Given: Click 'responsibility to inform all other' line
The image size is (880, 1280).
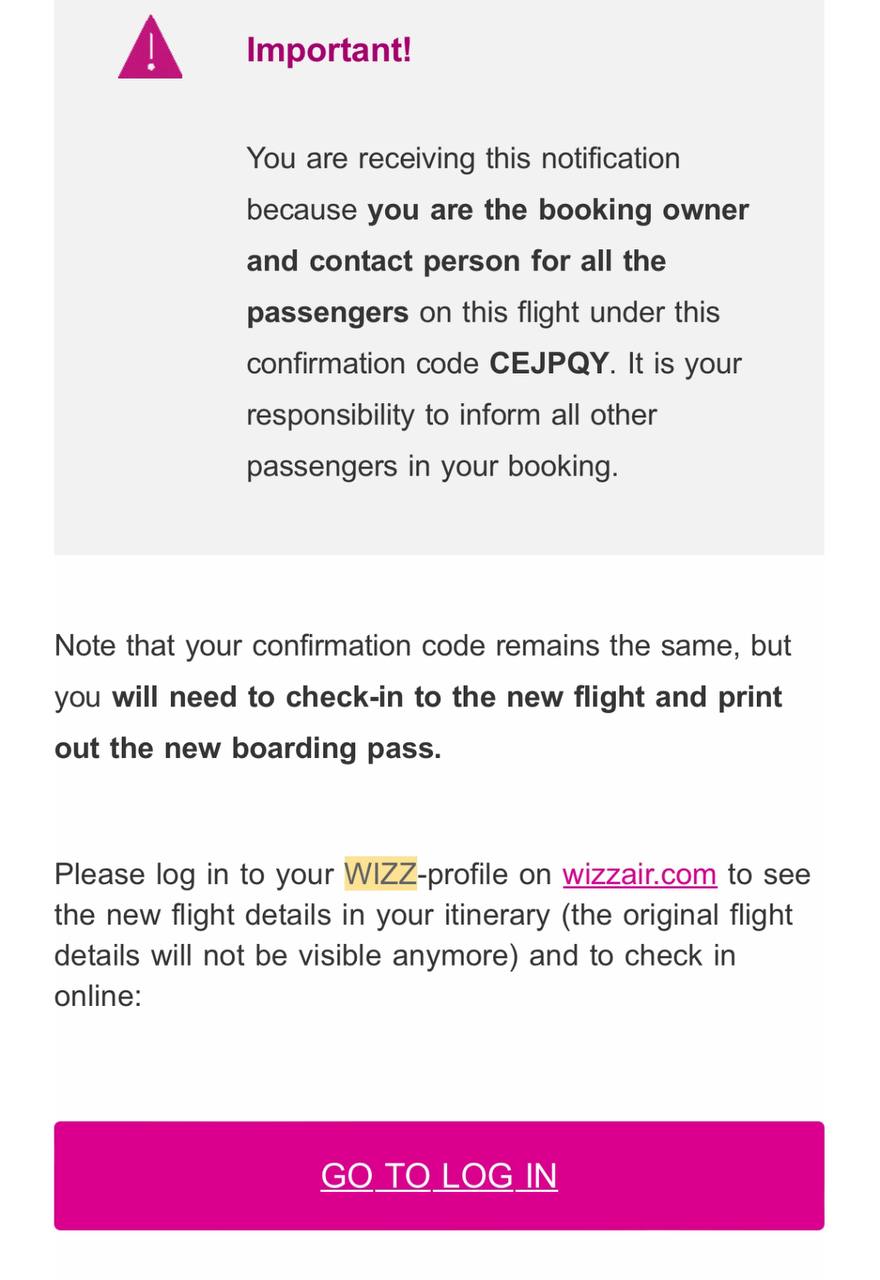Looking at the screenshot, I should click(451, 415).
